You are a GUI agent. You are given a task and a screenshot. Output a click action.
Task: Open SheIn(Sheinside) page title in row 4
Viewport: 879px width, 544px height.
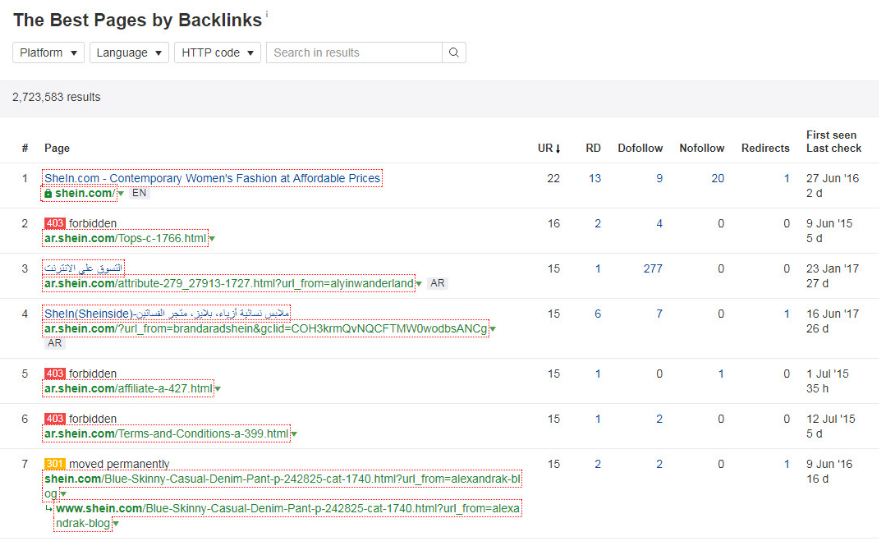coord(166,314)
